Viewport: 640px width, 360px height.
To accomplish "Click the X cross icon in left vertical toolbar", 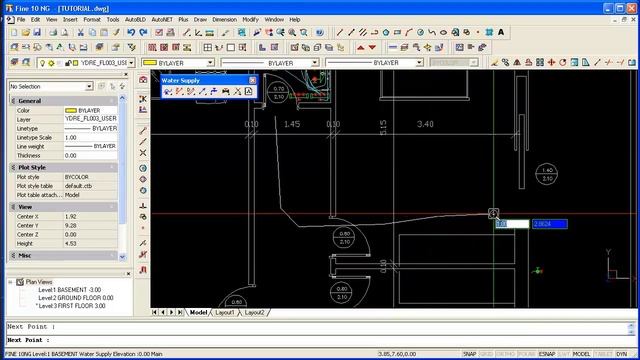I will 143,153.
